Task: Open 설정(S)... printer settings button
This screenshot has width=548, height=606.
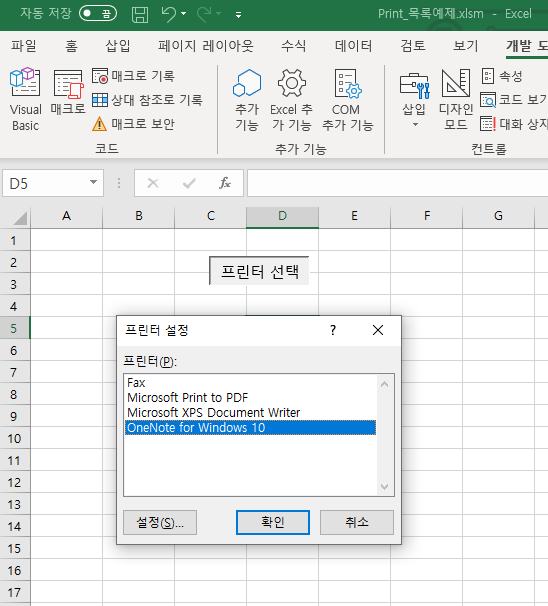Action: click(160, 523)
